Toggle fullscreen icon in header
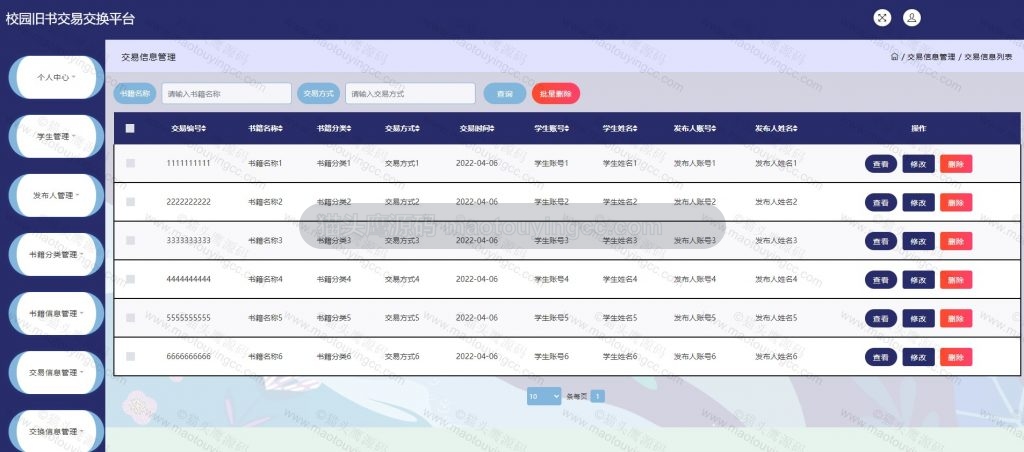This screenshot has width=1024, height=452. click(882, 18)
